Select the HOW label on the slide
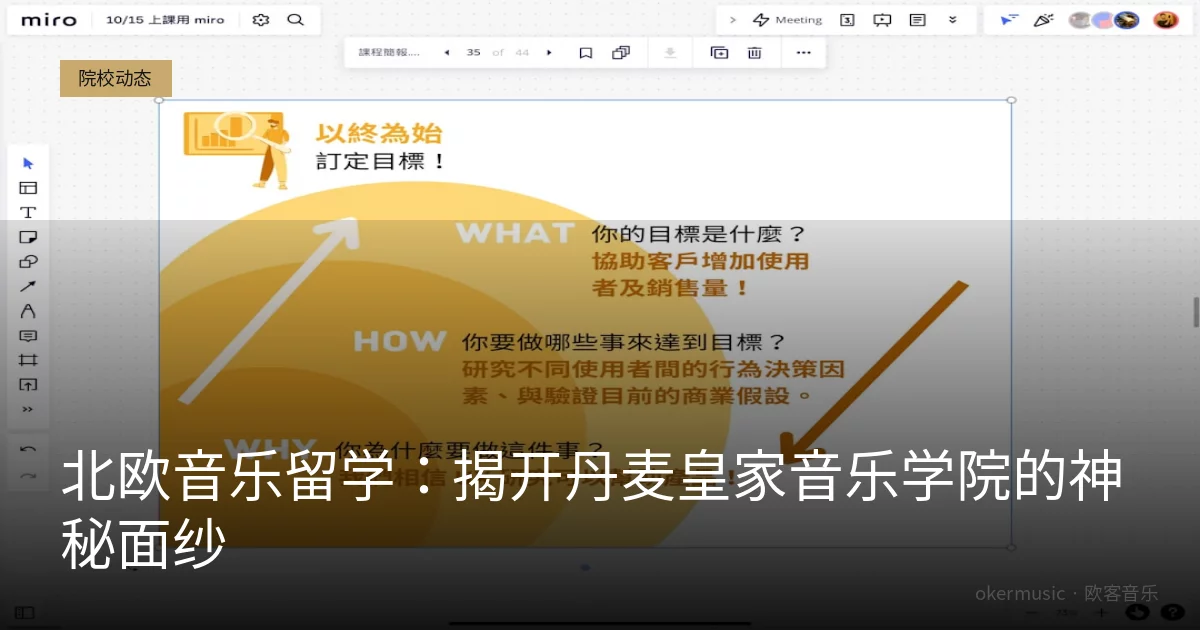The height and width of the screenshot is (630, 1200). (x=399, y=341)
